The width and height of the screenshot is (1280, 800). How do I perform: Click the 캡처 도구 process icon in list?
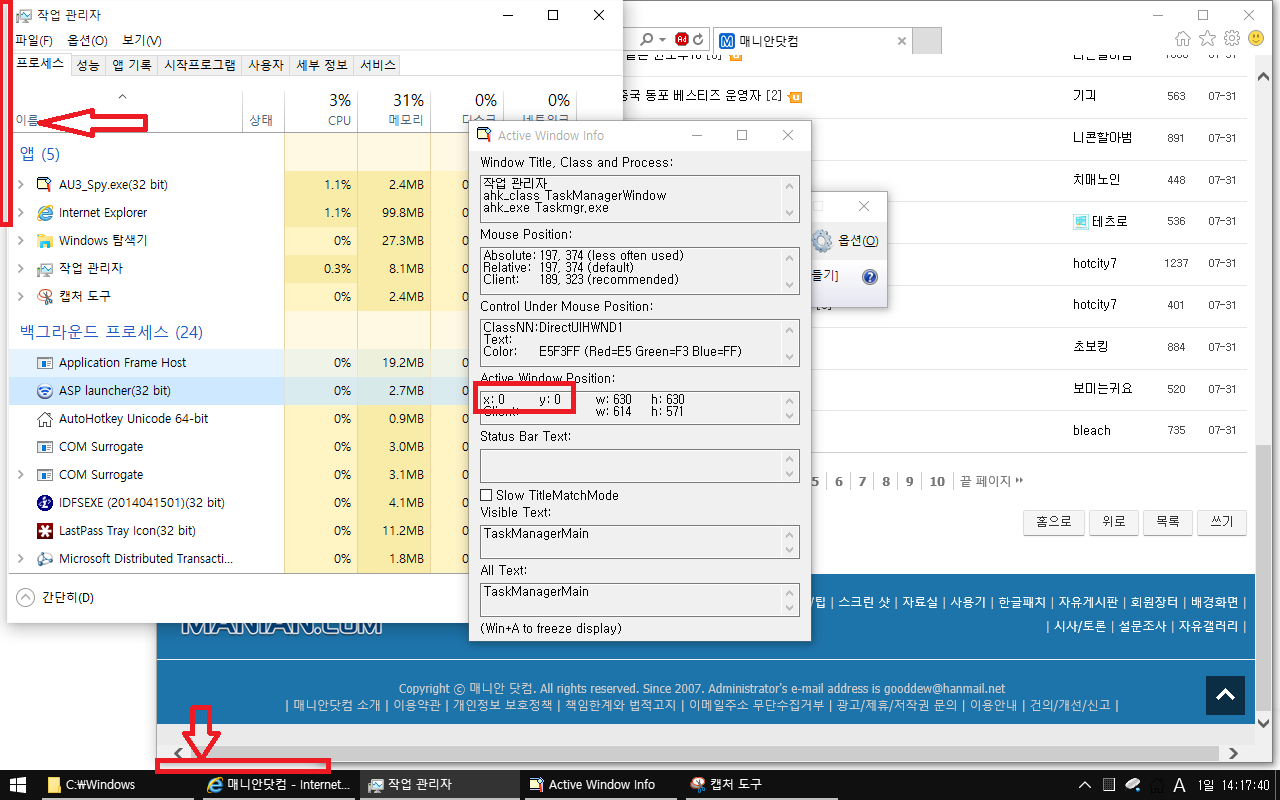click(44, 296)
